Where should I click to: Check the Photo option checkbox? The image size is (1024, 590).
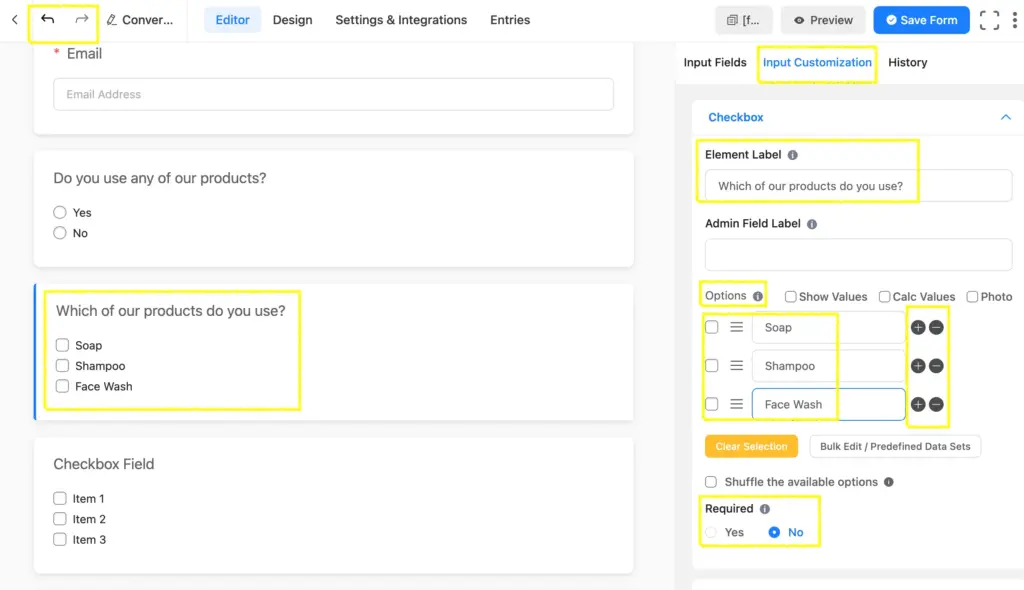971,296
